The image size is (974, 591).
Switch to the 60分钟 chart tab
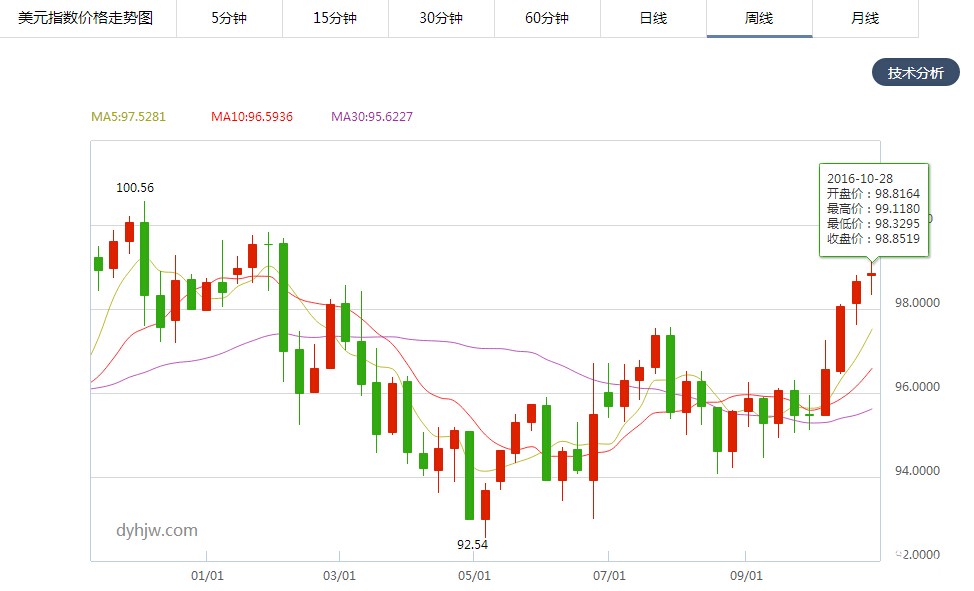coord(547,18)
